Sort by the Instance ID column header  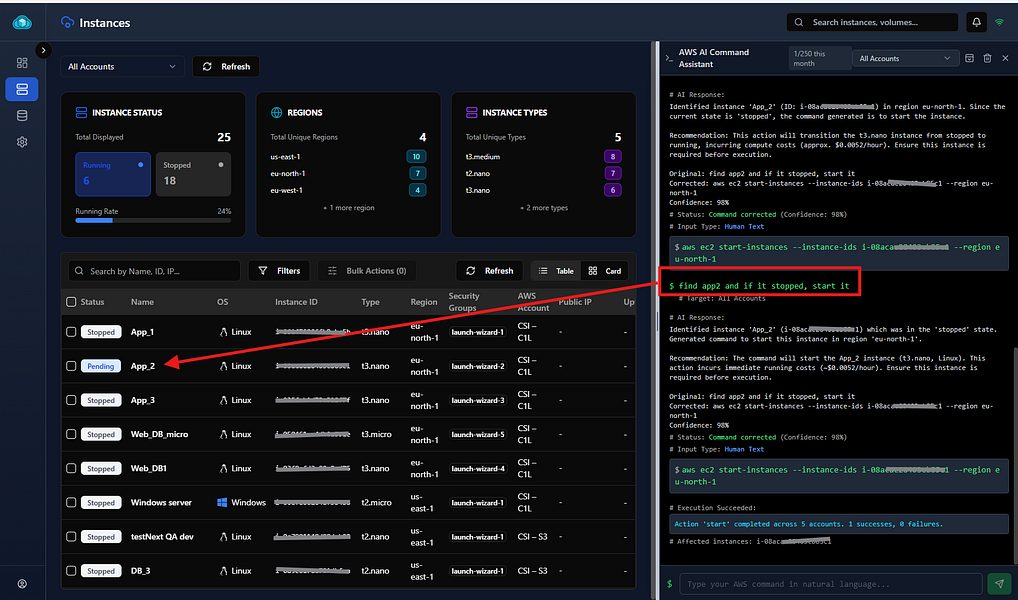296,302
